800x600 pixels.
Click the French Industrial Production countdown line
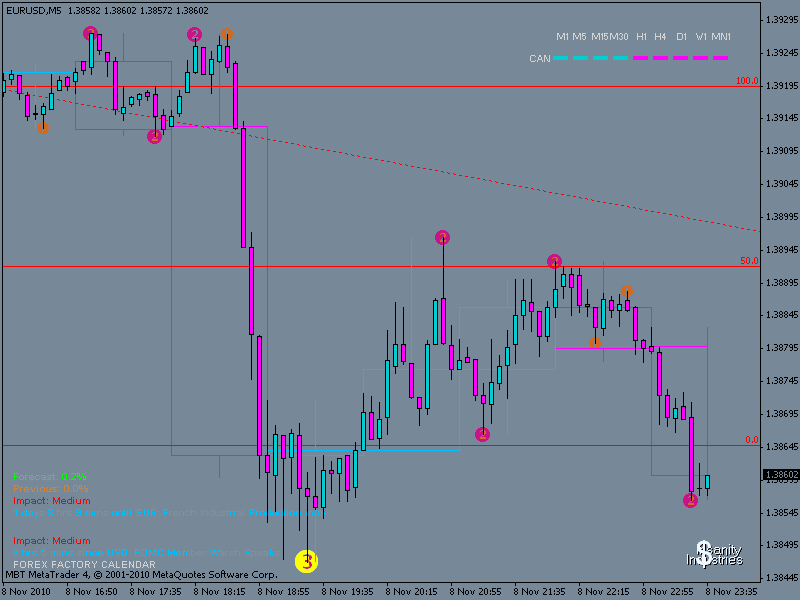pyautogui.click(x=168, y=513)
